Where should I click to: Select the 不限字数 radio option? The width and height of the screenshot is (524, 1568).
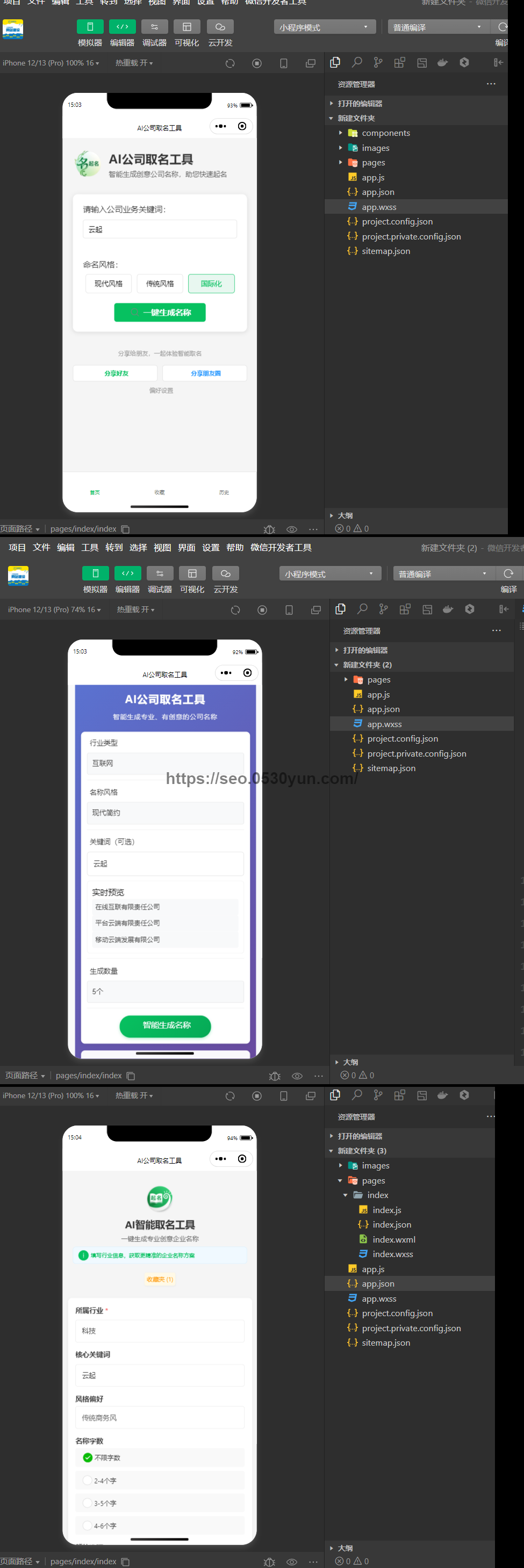click(x=88, y=1457)
